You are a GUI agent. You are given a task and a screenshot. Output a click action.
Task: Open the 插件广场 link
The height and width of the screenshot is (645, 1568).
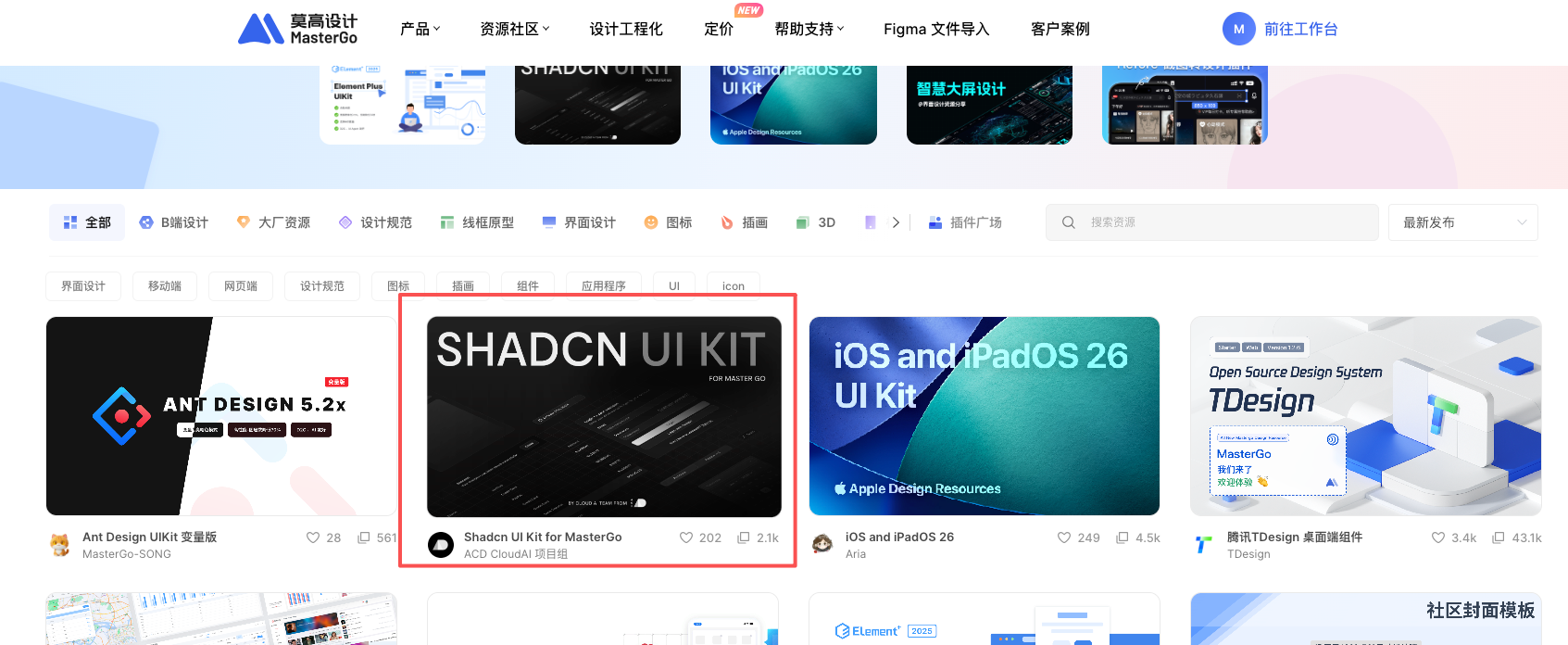965,222
